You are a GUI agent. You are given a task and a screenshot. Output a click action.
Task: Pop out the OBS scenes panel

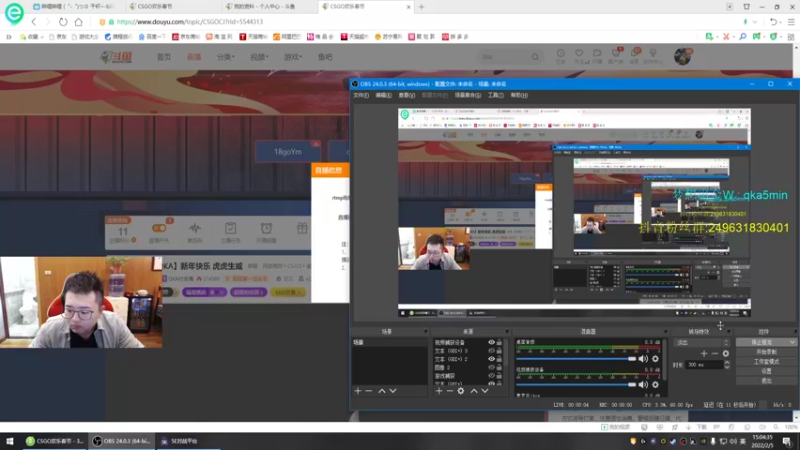[x=425, y=332]
